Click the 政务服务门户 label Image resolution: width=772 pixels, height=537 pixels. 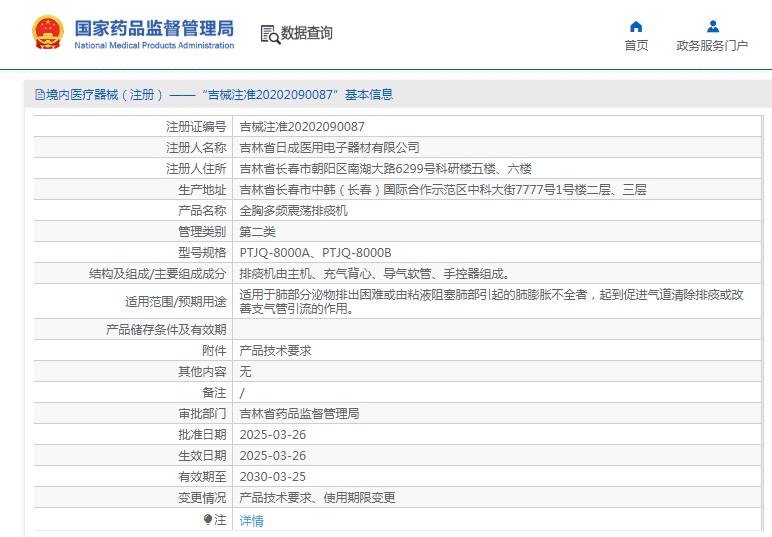(712, 45)
